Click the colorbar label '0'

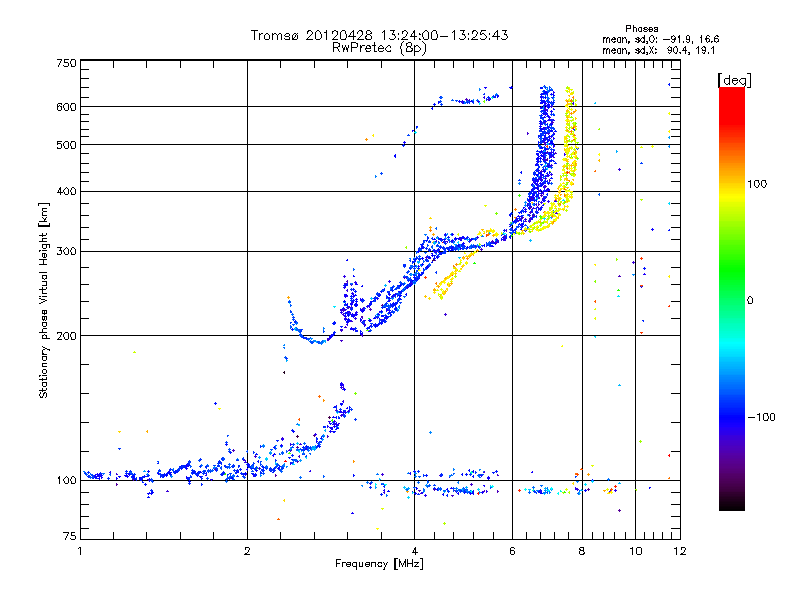pyautogui.click(x=749, y=300)
